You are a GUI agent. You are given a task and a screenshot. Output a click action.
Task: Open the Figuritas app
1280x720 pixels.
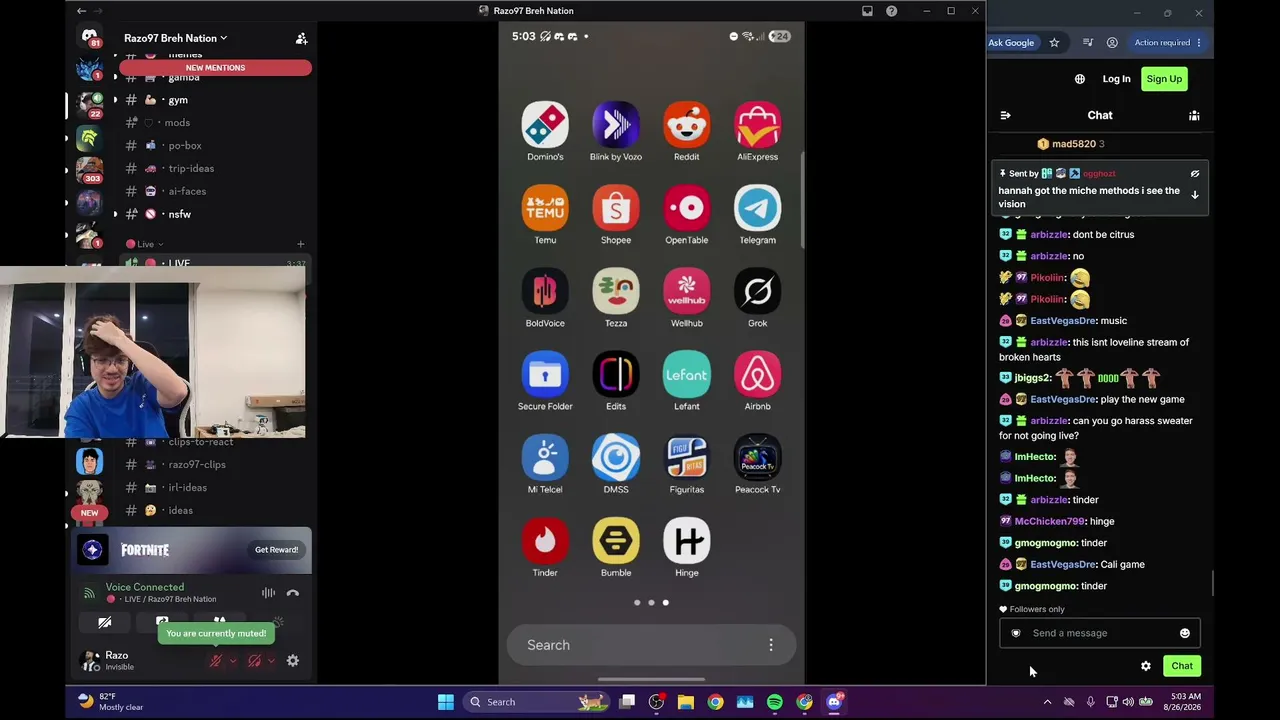687,458
